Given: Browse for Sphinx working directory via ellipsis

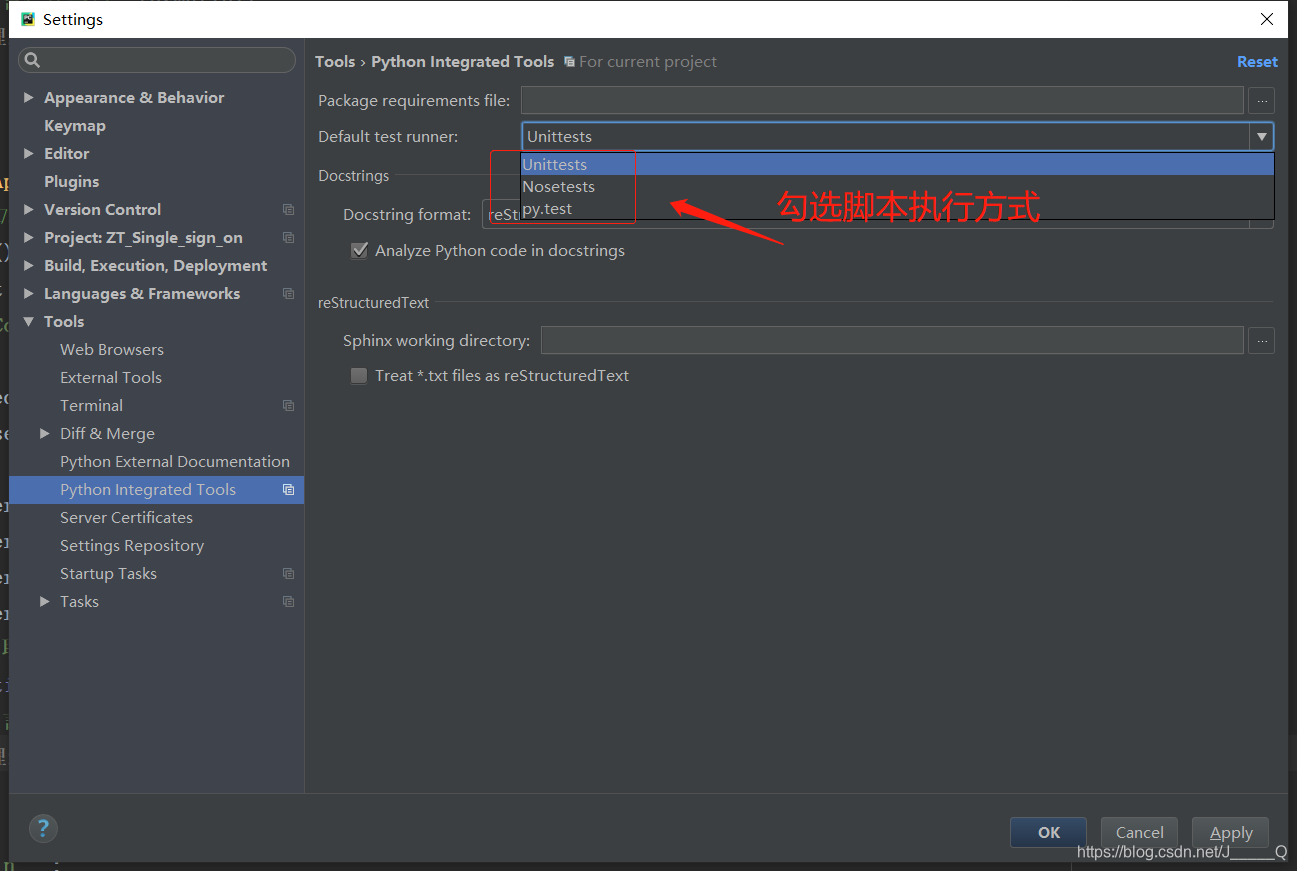Looking at the screenshot, I should point(1261,341).
